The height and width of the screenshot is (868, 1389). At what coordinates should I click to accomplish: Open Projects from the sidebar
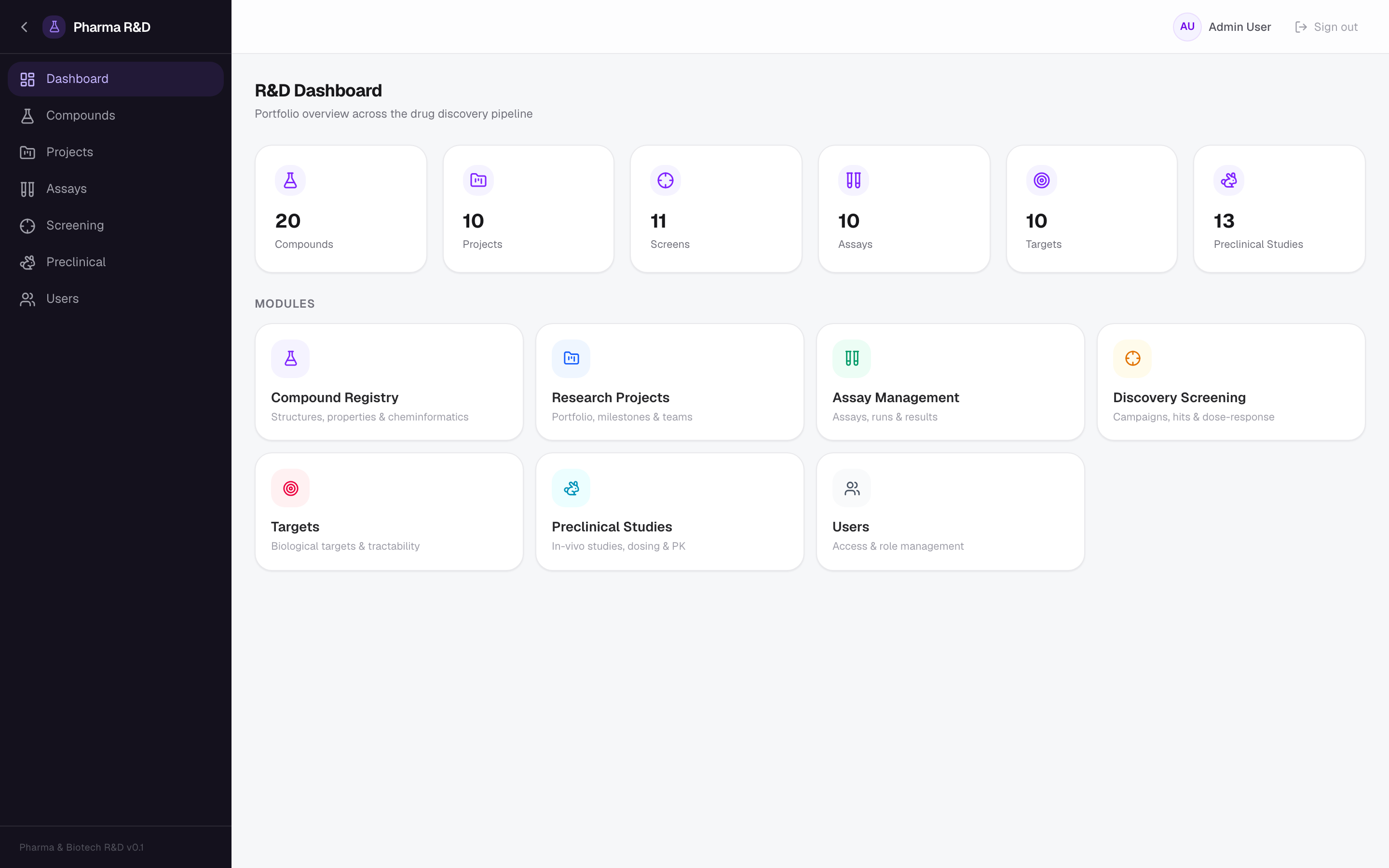pos(115,153)
